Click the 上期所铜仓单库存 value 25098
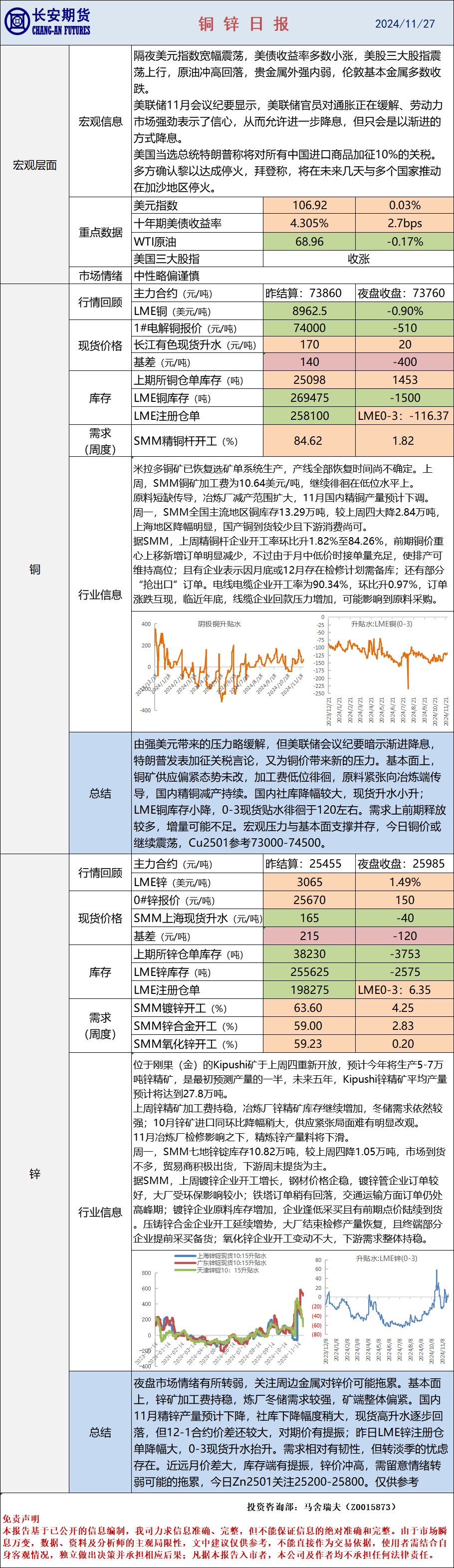 coord(309,380)
